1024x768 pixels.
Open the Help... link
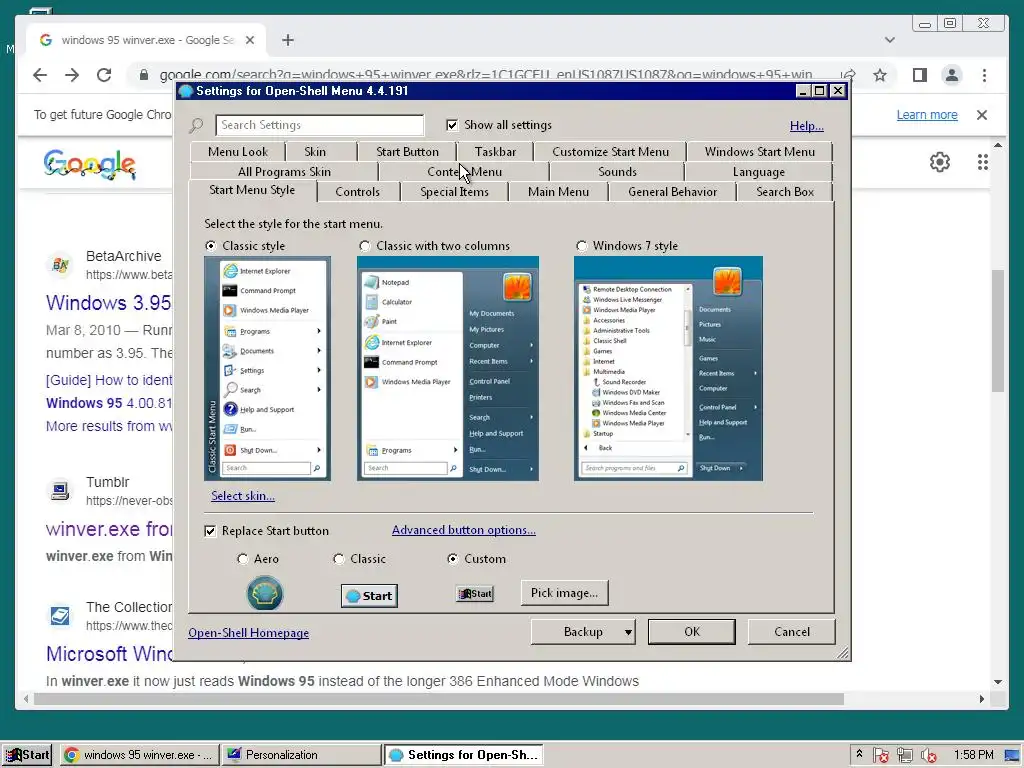(x=807, y=126)
